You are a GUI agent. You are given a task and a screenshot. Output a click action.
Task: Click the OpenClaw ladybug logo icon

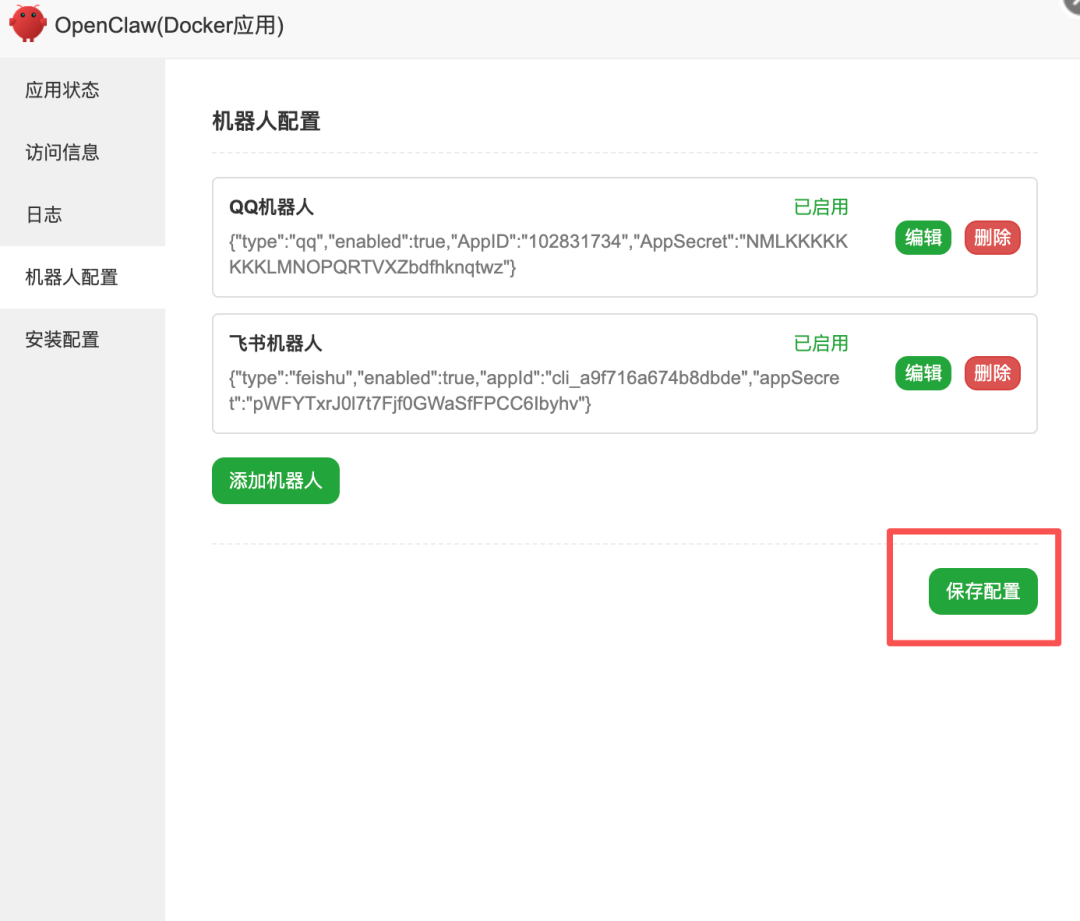27,23
